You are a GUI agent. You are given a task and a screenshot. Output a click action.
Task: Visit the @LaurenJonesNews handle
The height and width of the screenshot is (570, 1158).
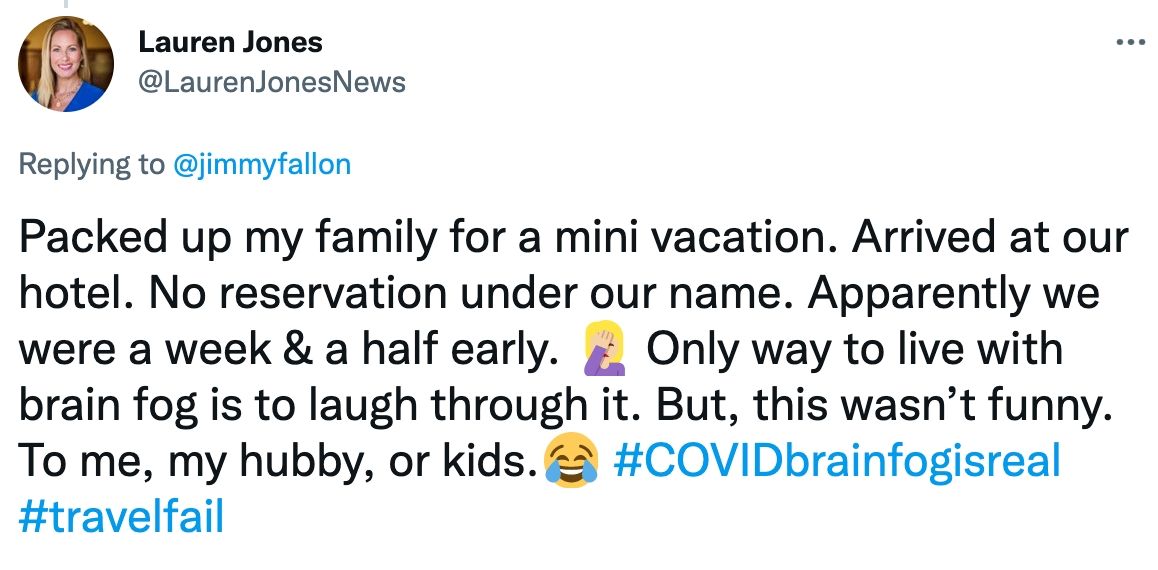(271, 82)
